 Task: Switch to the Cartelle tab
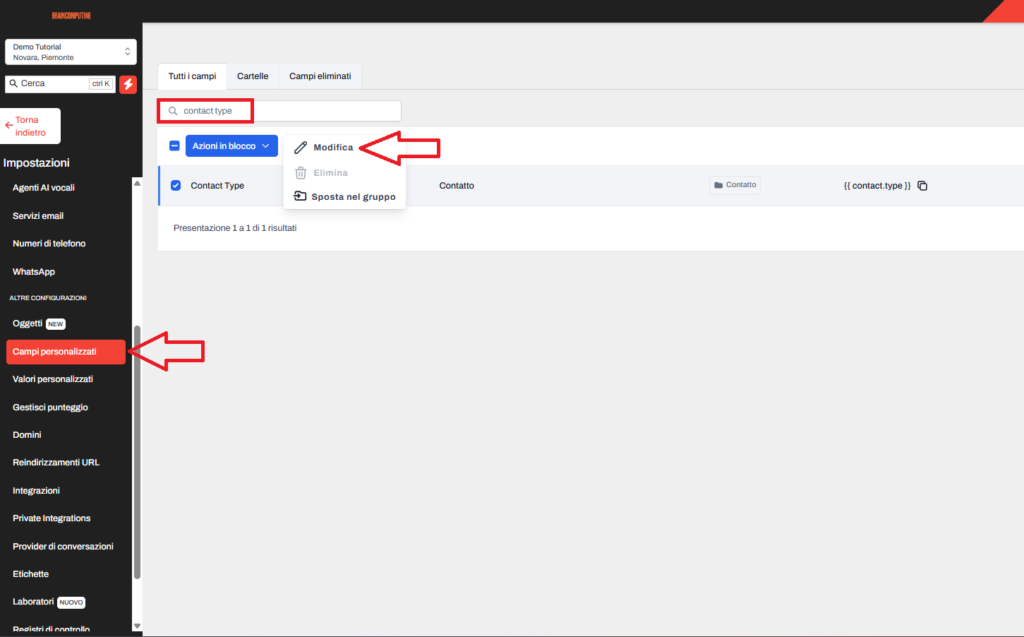click(x=252, y=76)
